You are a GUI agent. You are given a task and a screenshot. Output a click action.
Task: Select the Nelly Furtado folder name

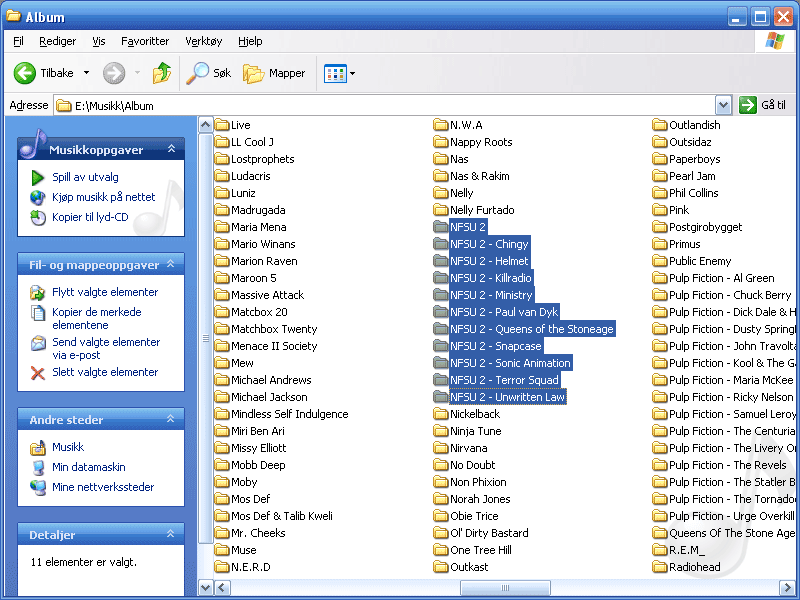click(482, 210)
